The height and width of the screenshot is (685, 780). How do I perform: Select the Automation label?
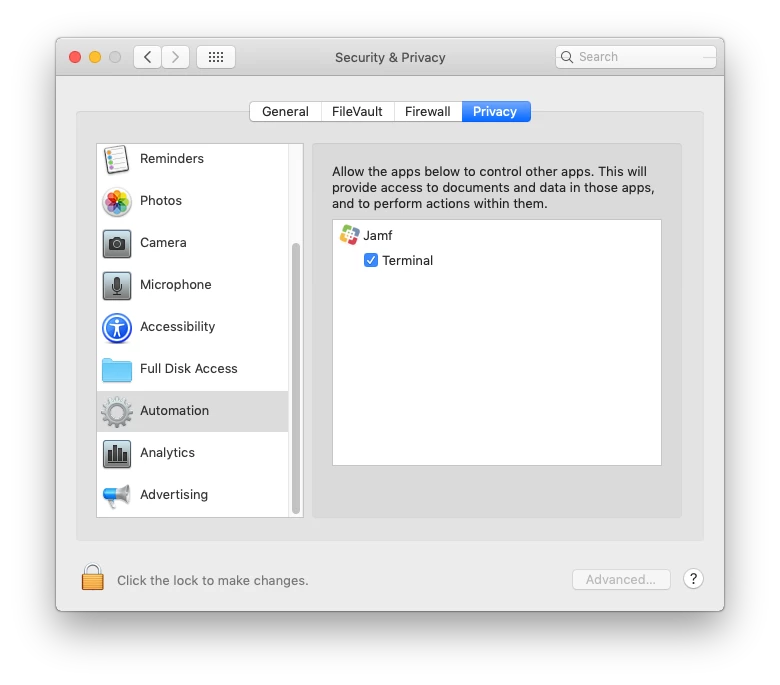[174, 411]
